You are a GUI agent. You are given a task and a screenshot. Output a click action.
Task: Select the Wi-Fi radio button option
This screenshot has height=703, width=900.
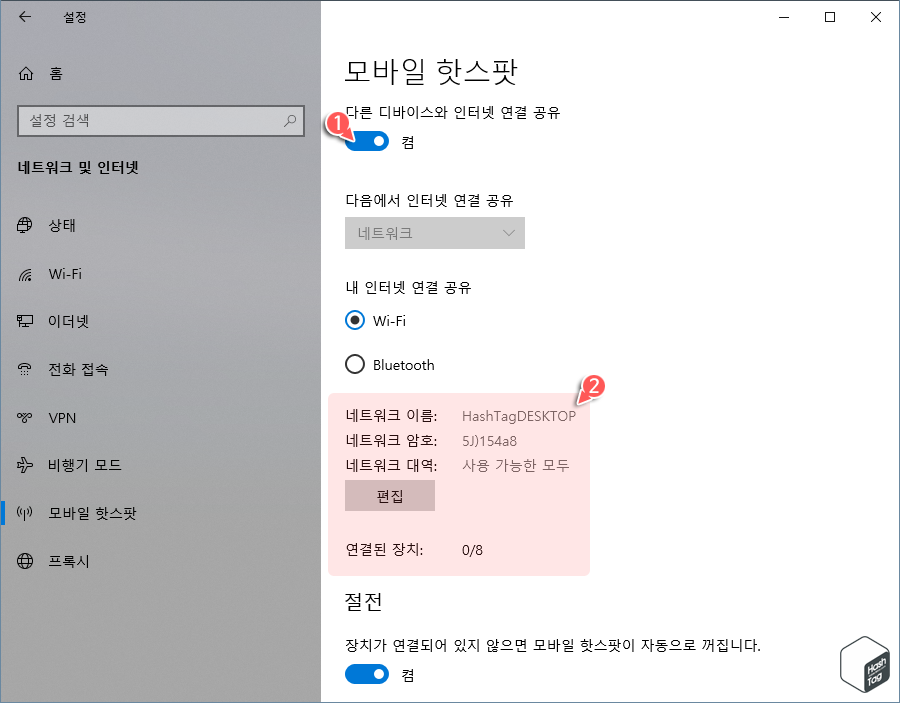tap(355, 320)
